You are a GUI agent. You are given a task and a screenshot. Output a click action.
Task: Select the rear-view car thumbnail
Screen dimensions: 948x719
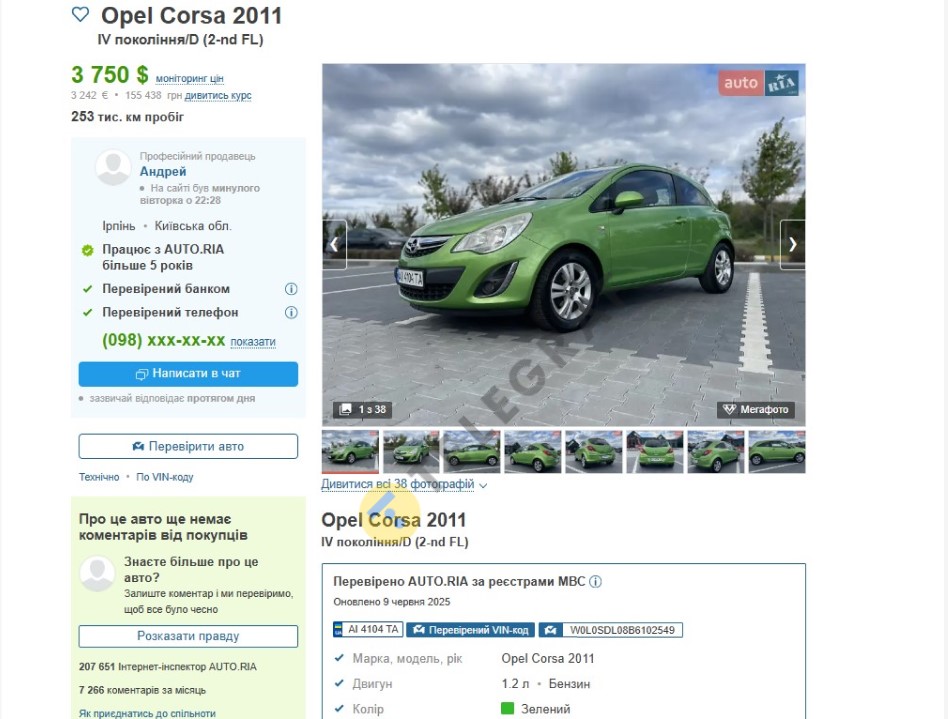tap(654, 451)
